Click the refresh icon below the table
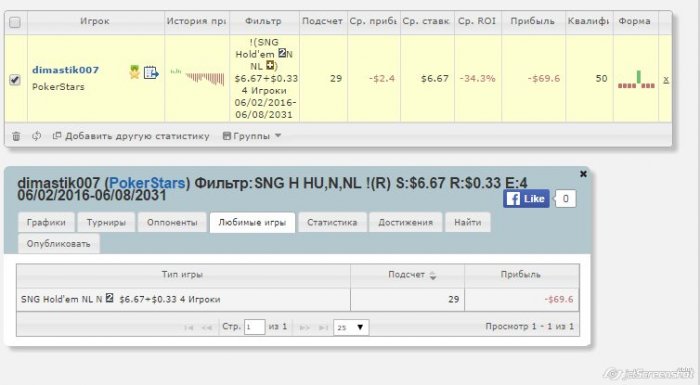The width and height of the screenshot is (700, 385). click(37, 136)
